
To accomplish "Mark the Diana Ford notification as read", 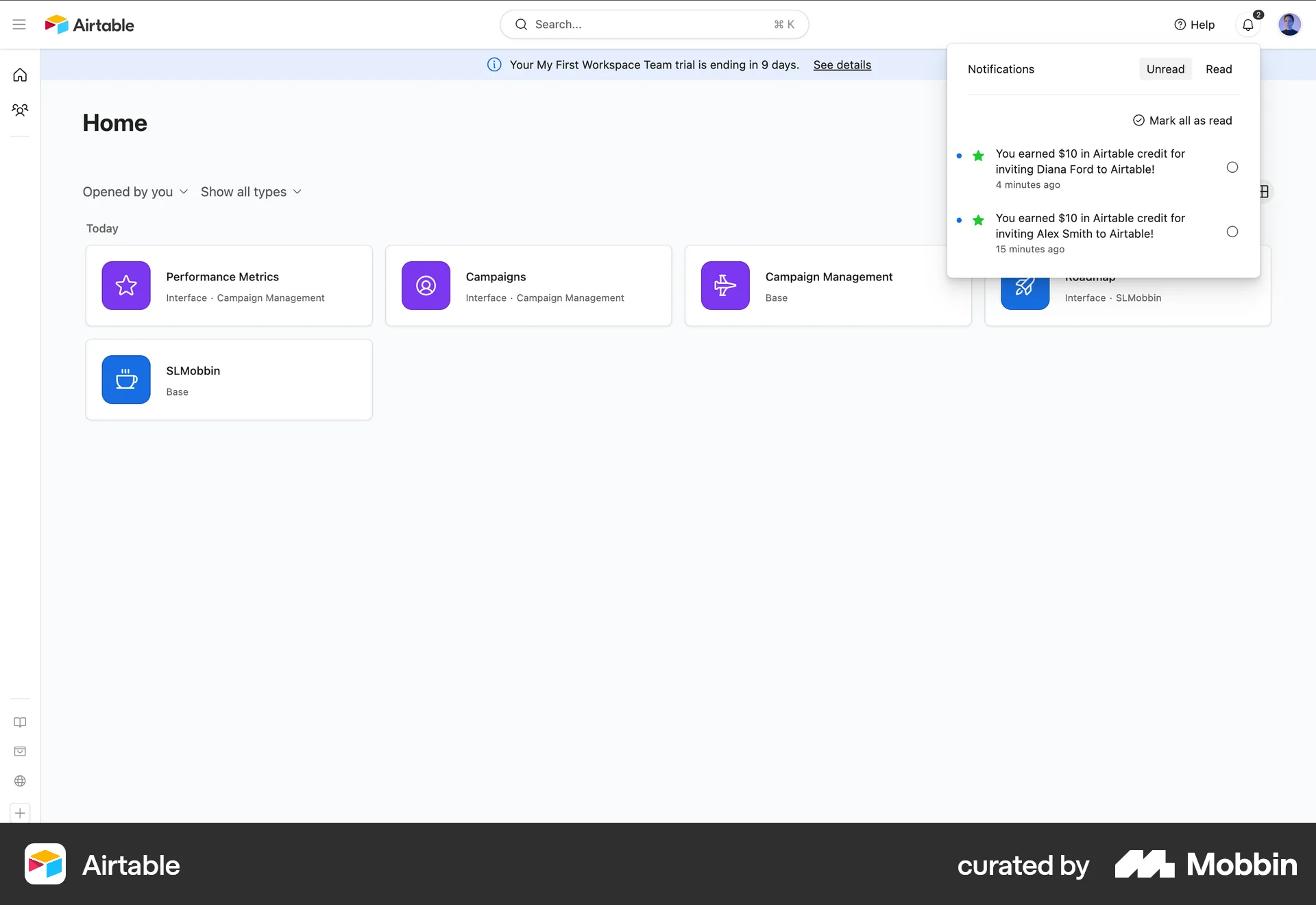I will (1232, 167).
